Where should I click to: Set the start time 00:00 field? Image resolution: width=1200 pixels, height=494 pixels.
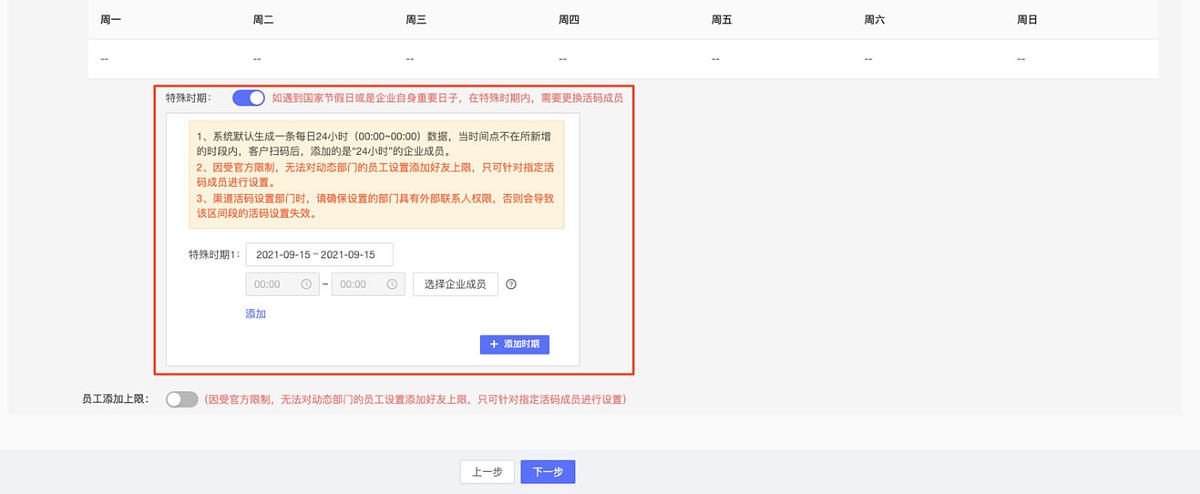point(281,284)
